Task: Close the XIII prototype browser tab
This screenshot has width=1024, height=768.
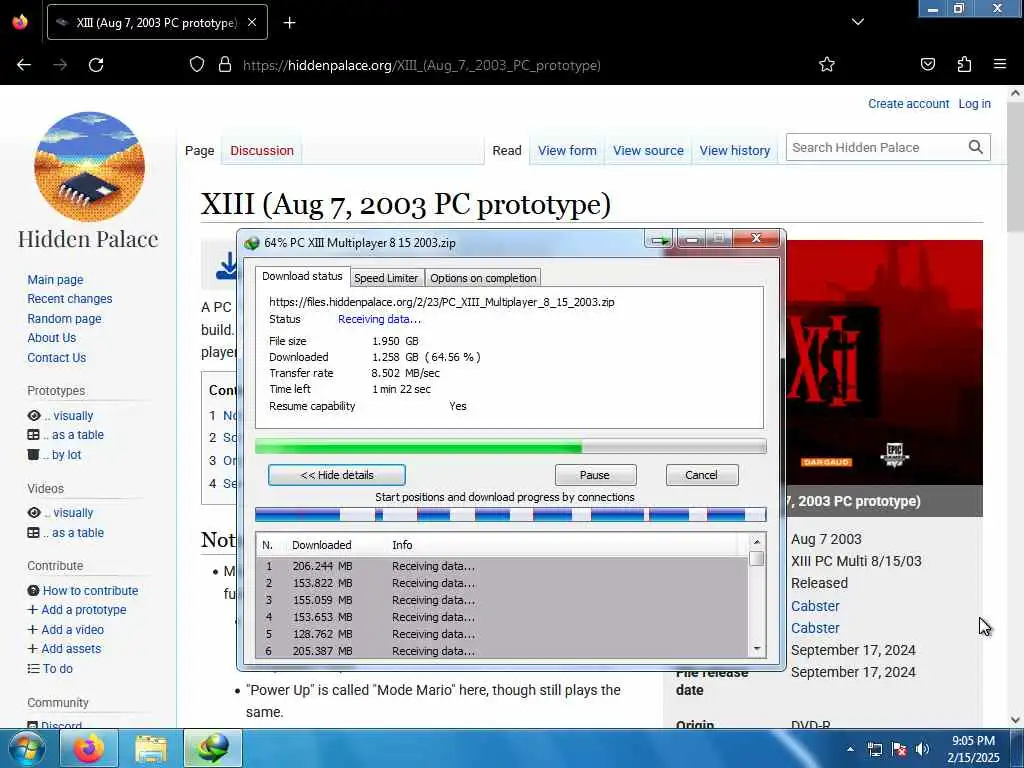Action: point(251,22)
